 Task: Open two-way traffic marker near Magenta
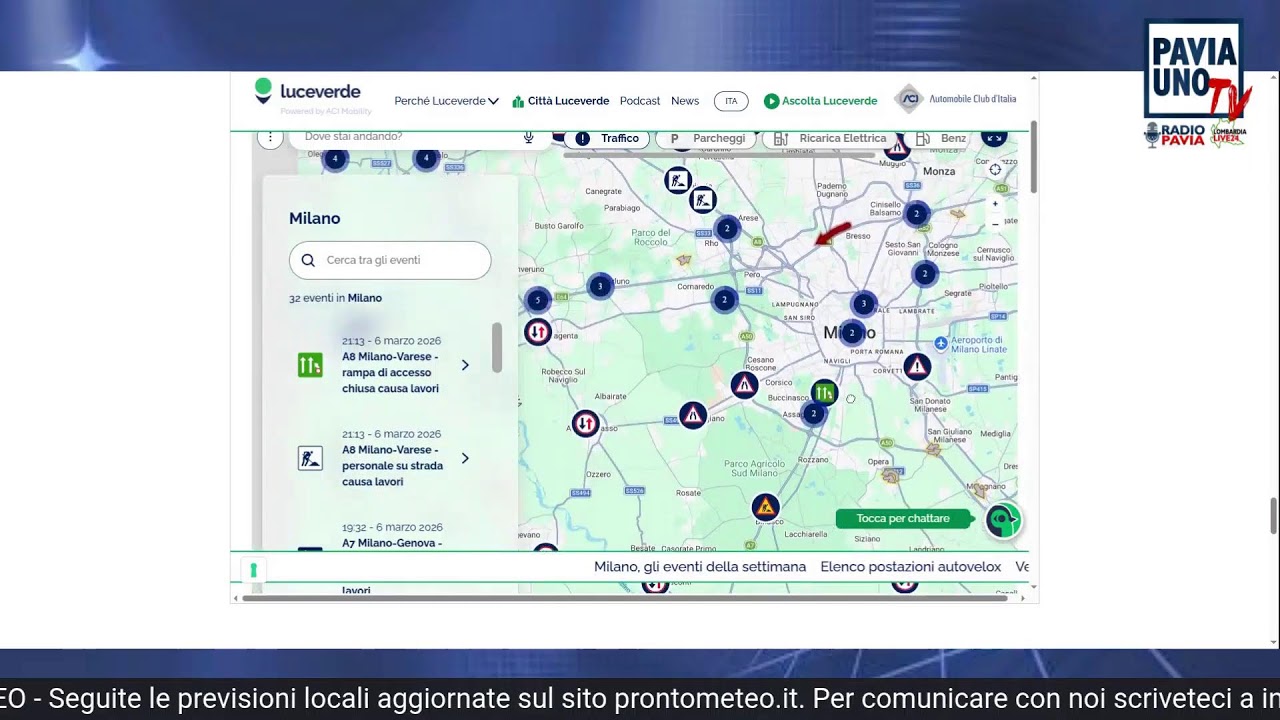click(538, 332)
